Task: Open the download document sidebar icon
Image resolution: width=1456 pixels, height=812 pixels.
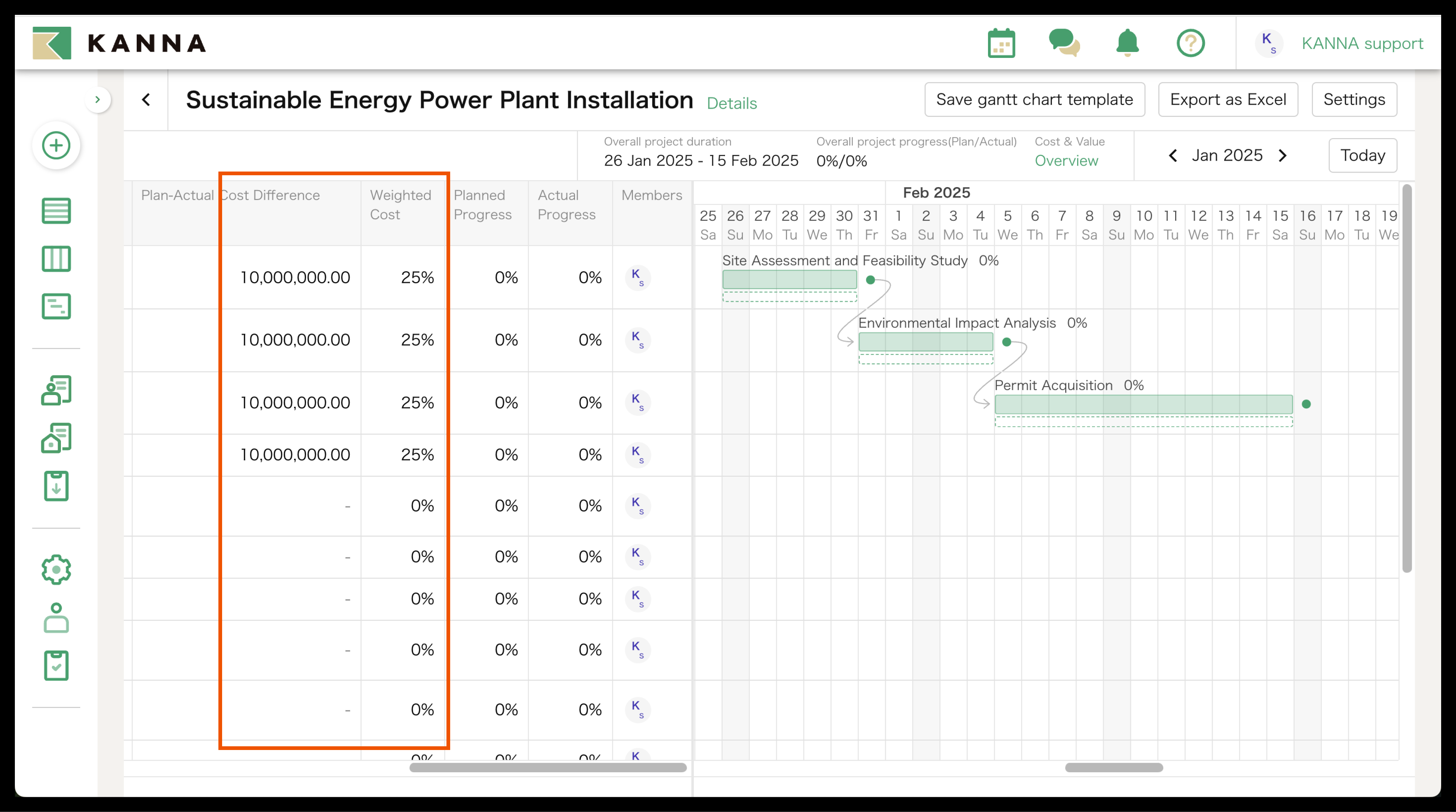Action: pyautogui.click(x=56, y=486)
